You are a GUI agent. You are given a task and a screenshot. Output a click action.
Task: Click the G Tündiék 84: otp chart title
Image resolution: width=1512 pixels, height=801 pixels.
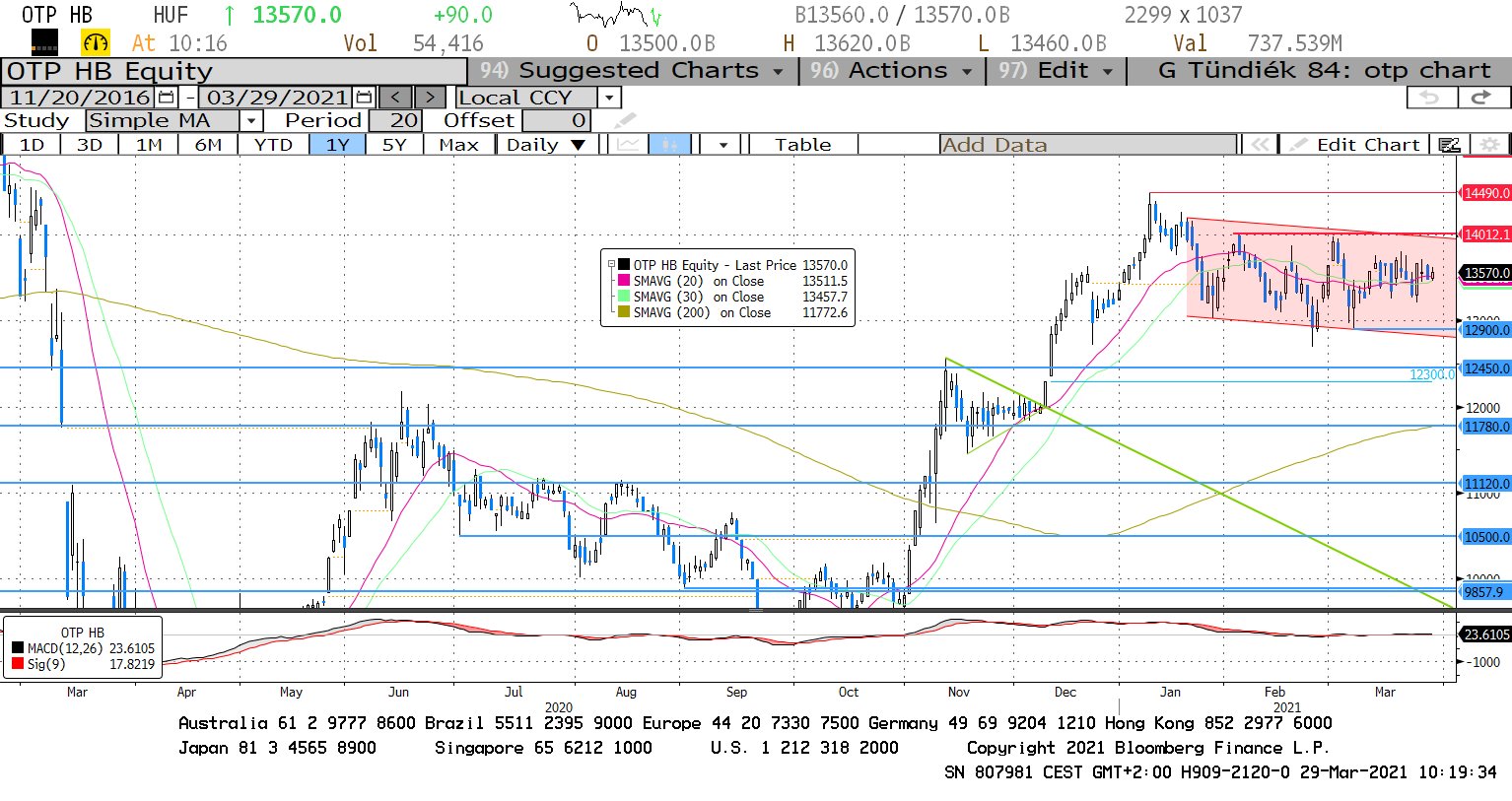coord(1324,71)
